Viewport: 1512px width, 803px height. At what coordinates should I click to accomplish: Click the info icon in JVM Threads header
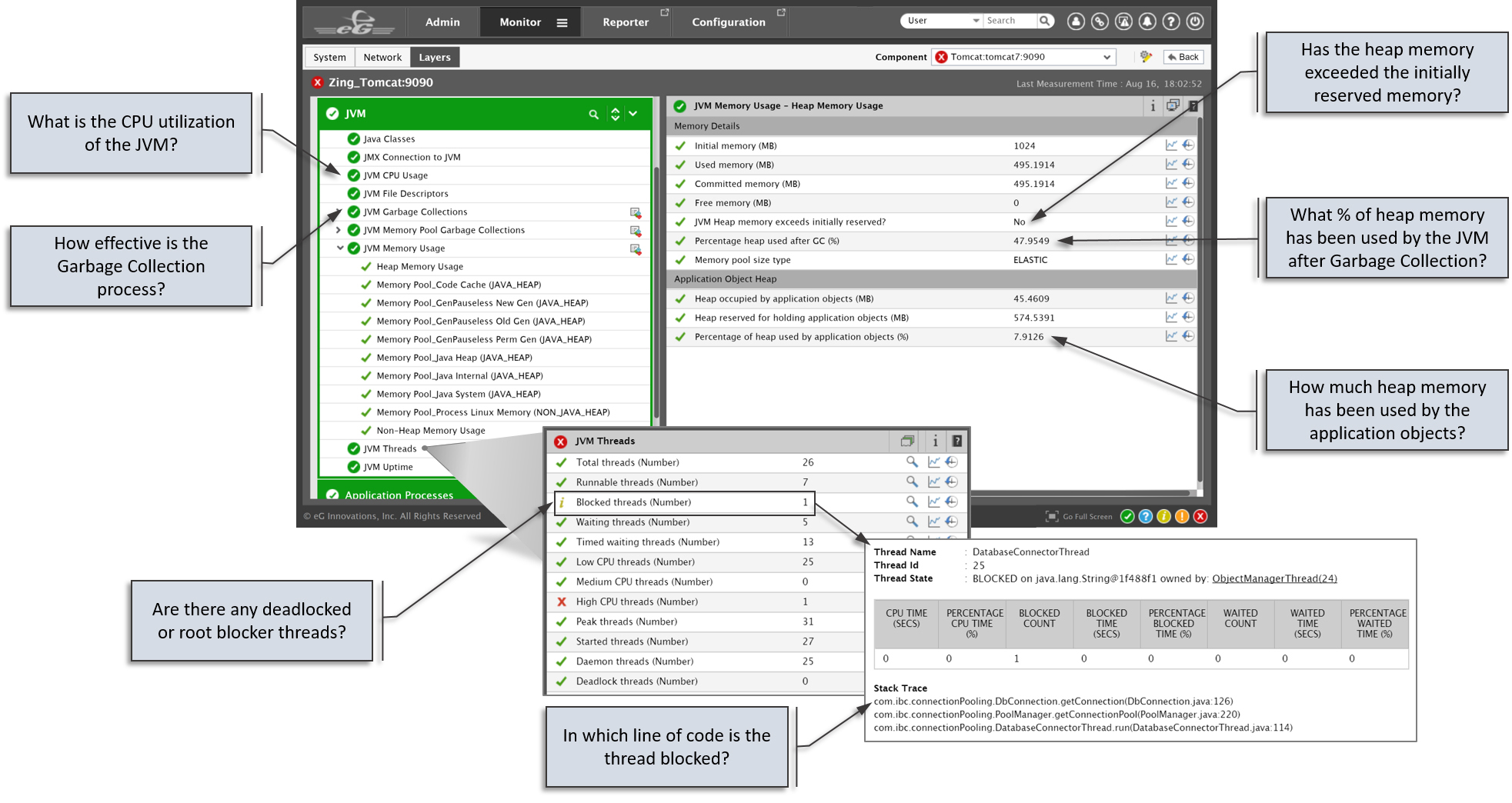point(936,441)
